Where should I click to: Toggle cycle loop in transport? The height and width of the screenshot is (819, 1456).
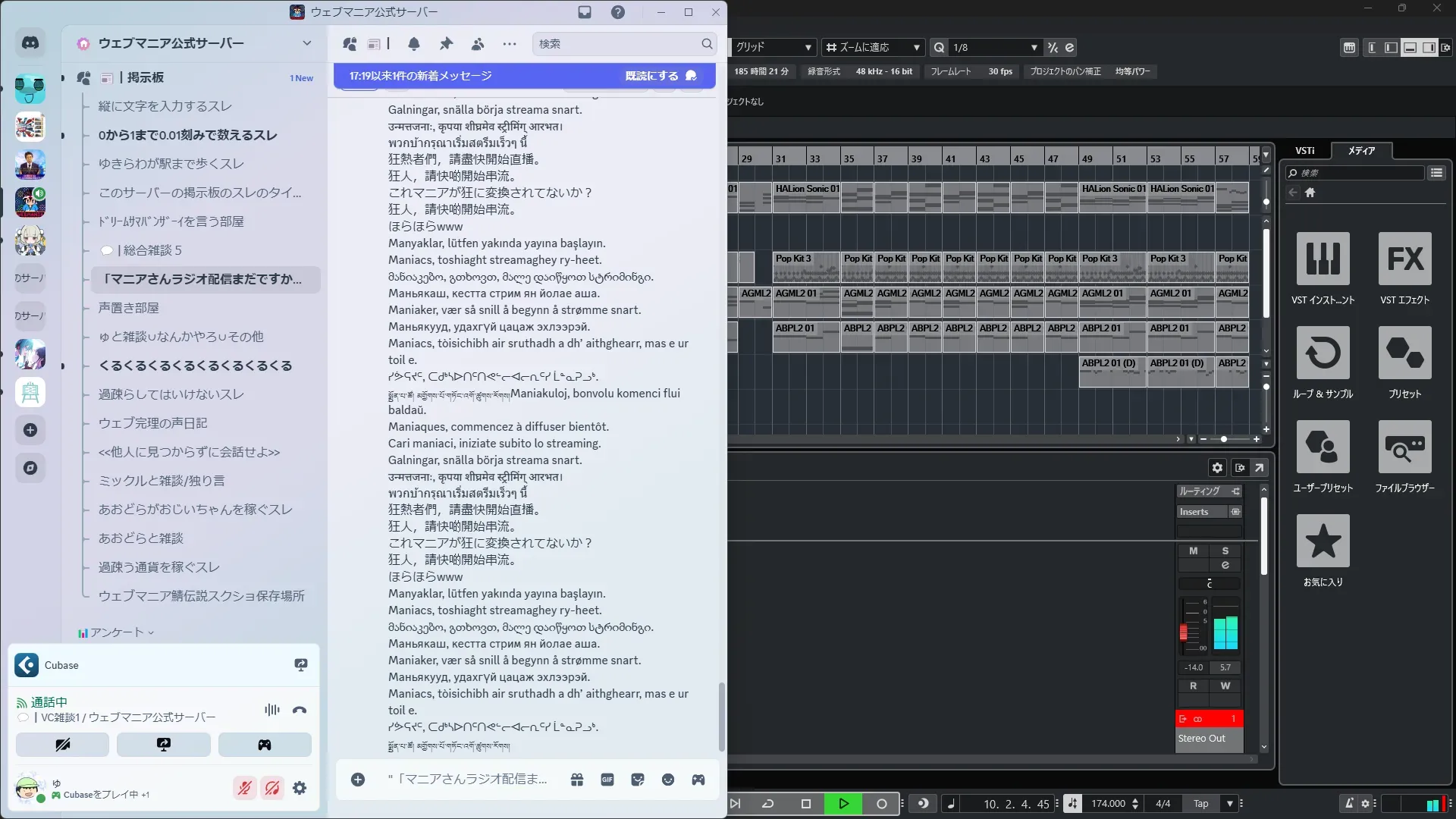pyautogui.click(x=767, y=804)
